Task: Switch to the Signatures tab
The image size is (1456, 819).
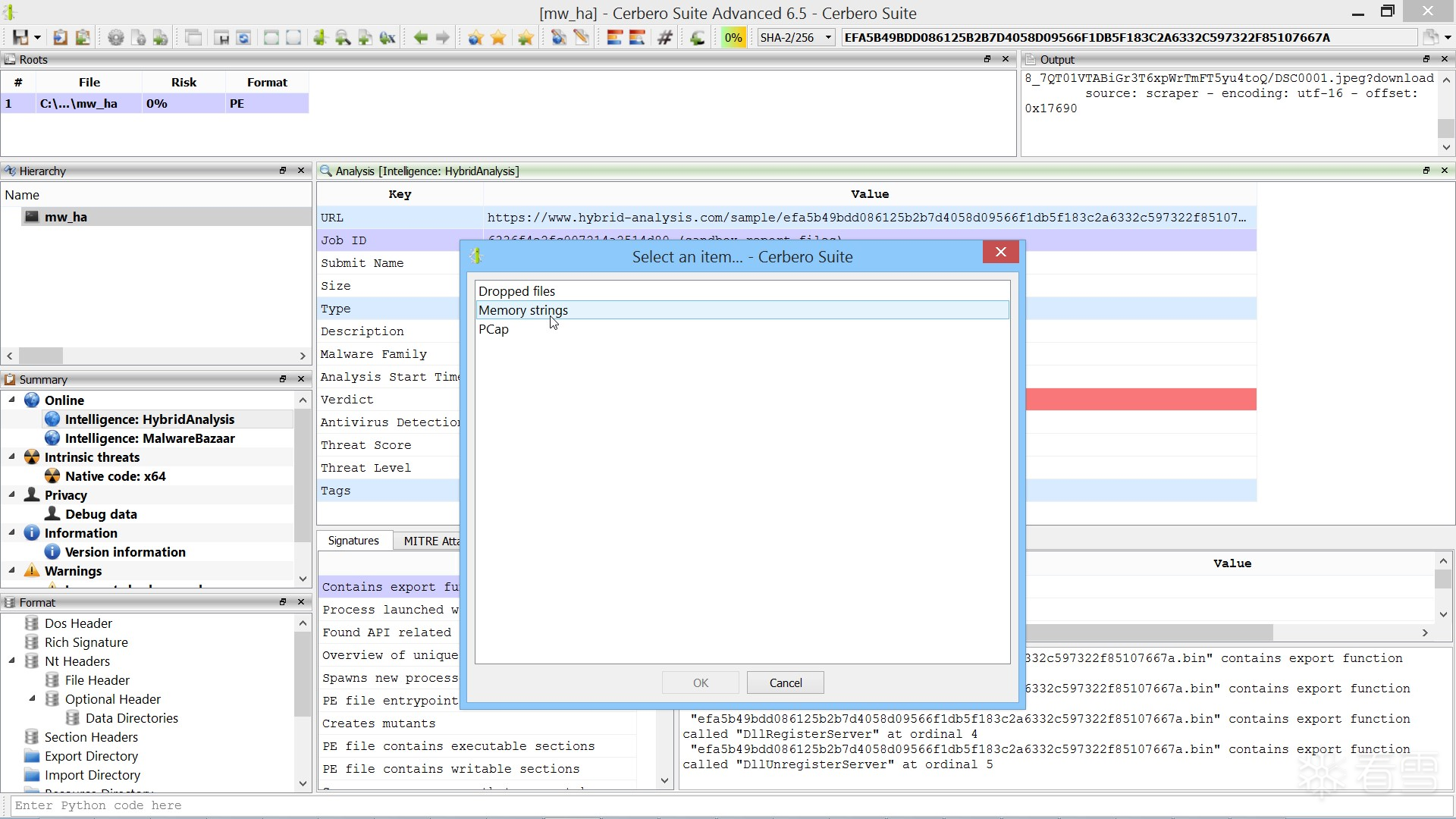Action: click(353, 541)
